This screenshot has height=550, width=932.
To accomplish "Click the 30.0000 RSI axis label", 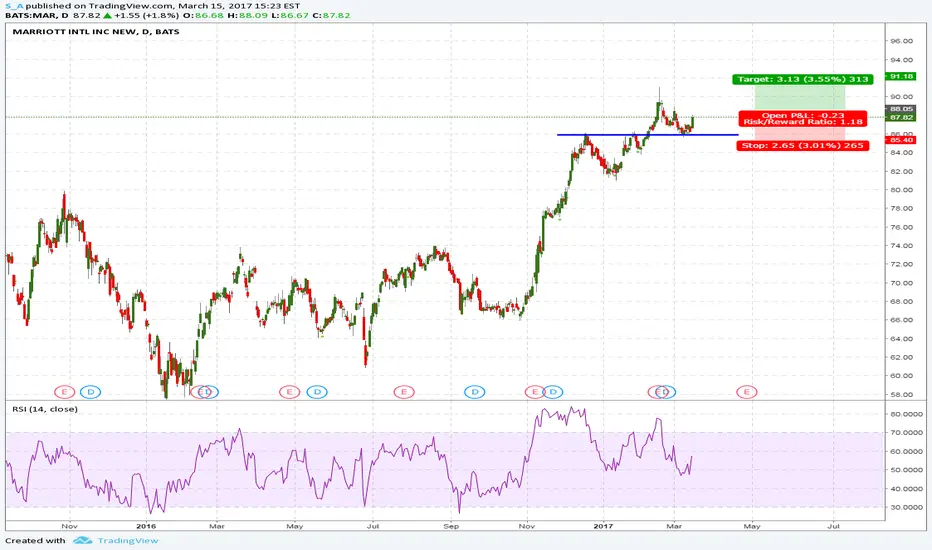I will [906, 507].
